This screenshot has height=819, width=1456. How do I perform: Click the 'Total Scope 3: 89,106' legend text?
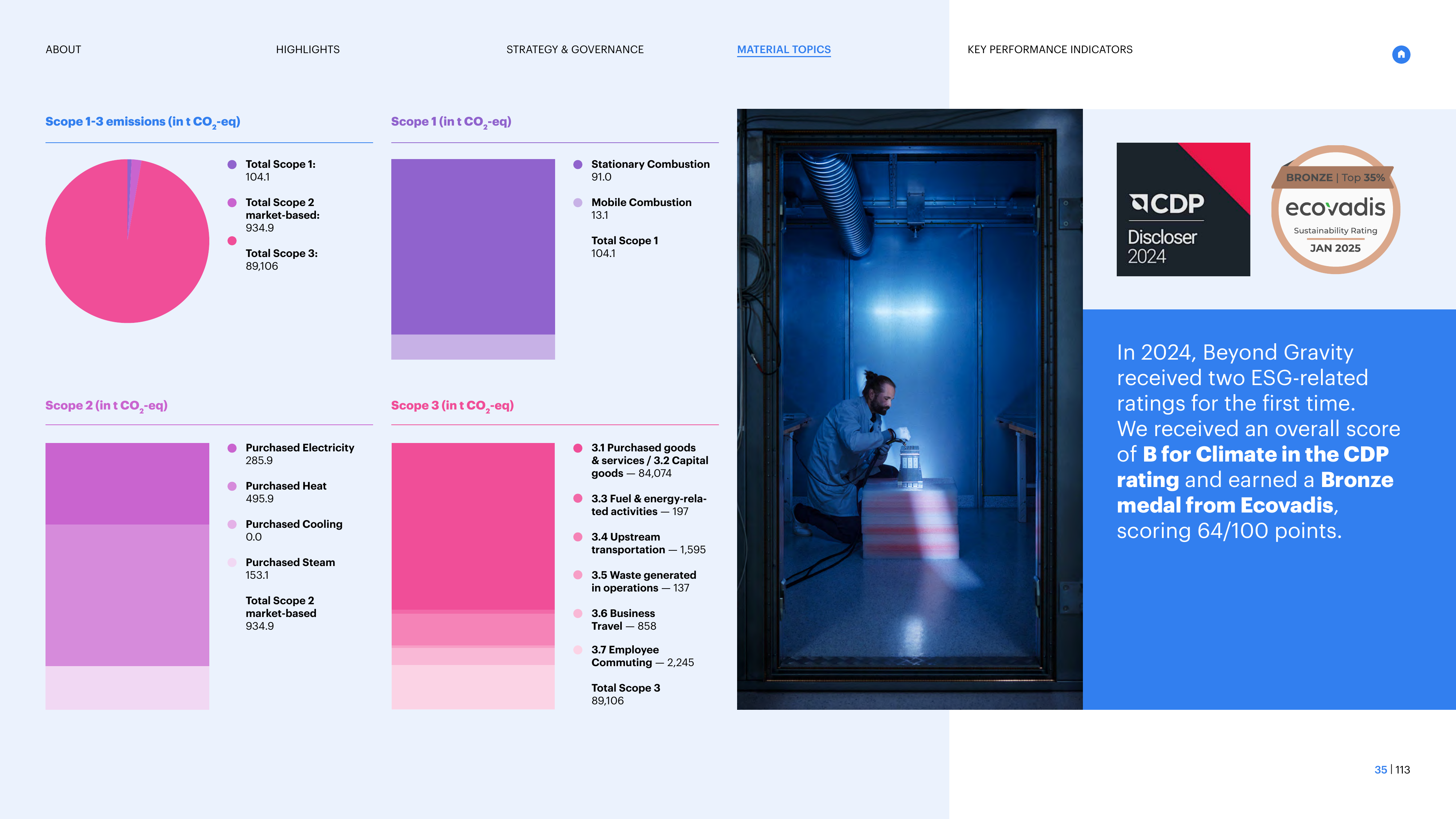click(x=281, y=260)
